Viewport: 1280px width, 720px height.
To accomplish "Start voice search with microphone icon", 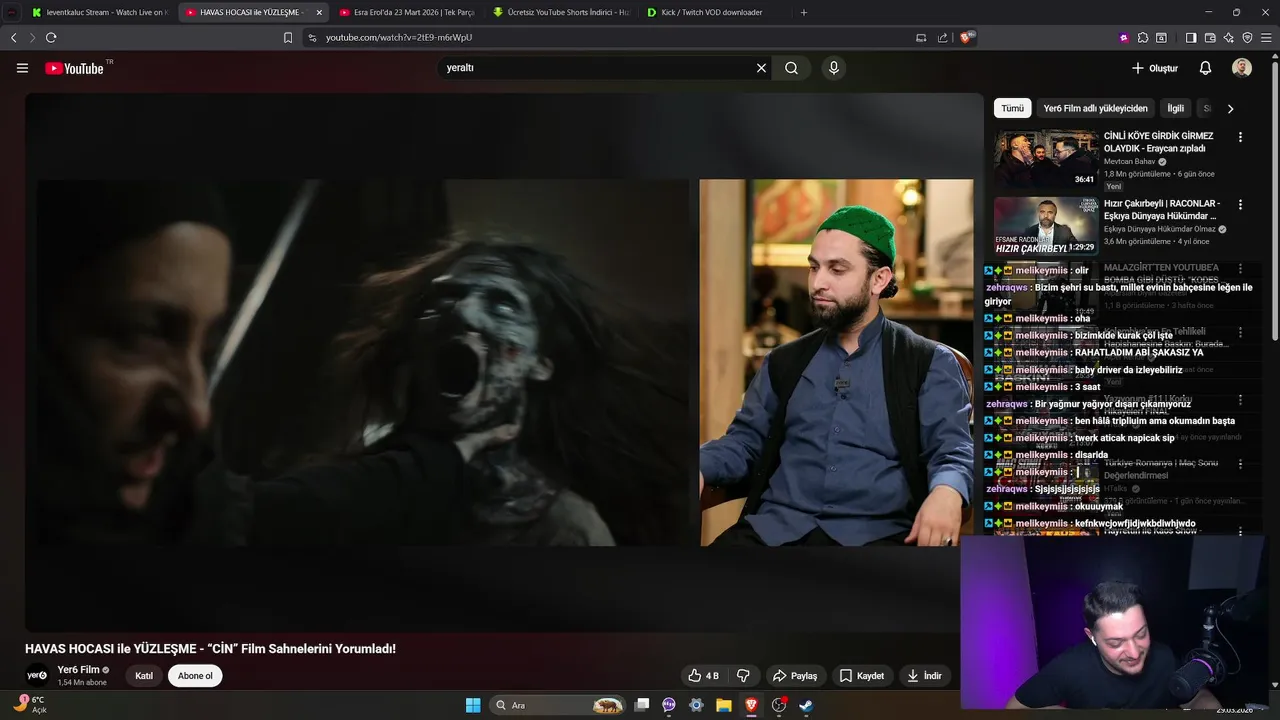I will pyautogui.click(x=833, y=68).
